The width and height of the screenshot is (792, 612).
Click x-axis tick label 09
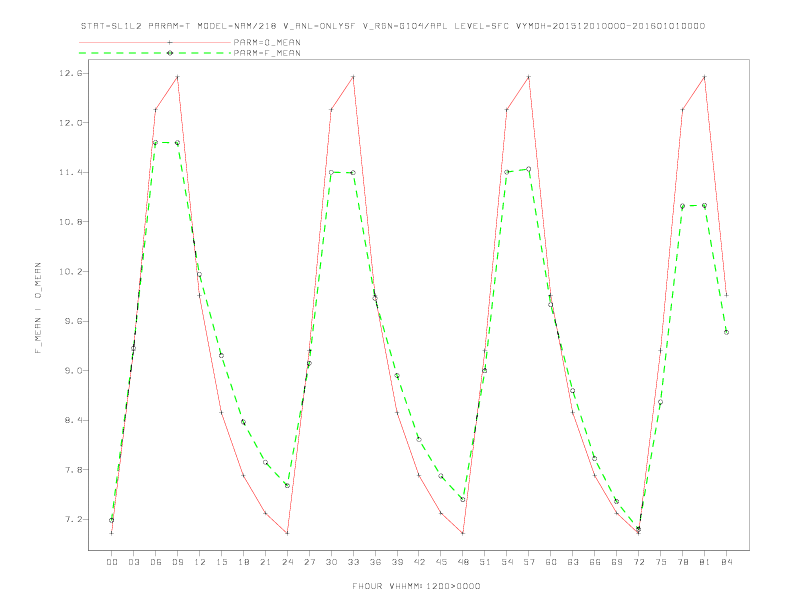[177, 562]
